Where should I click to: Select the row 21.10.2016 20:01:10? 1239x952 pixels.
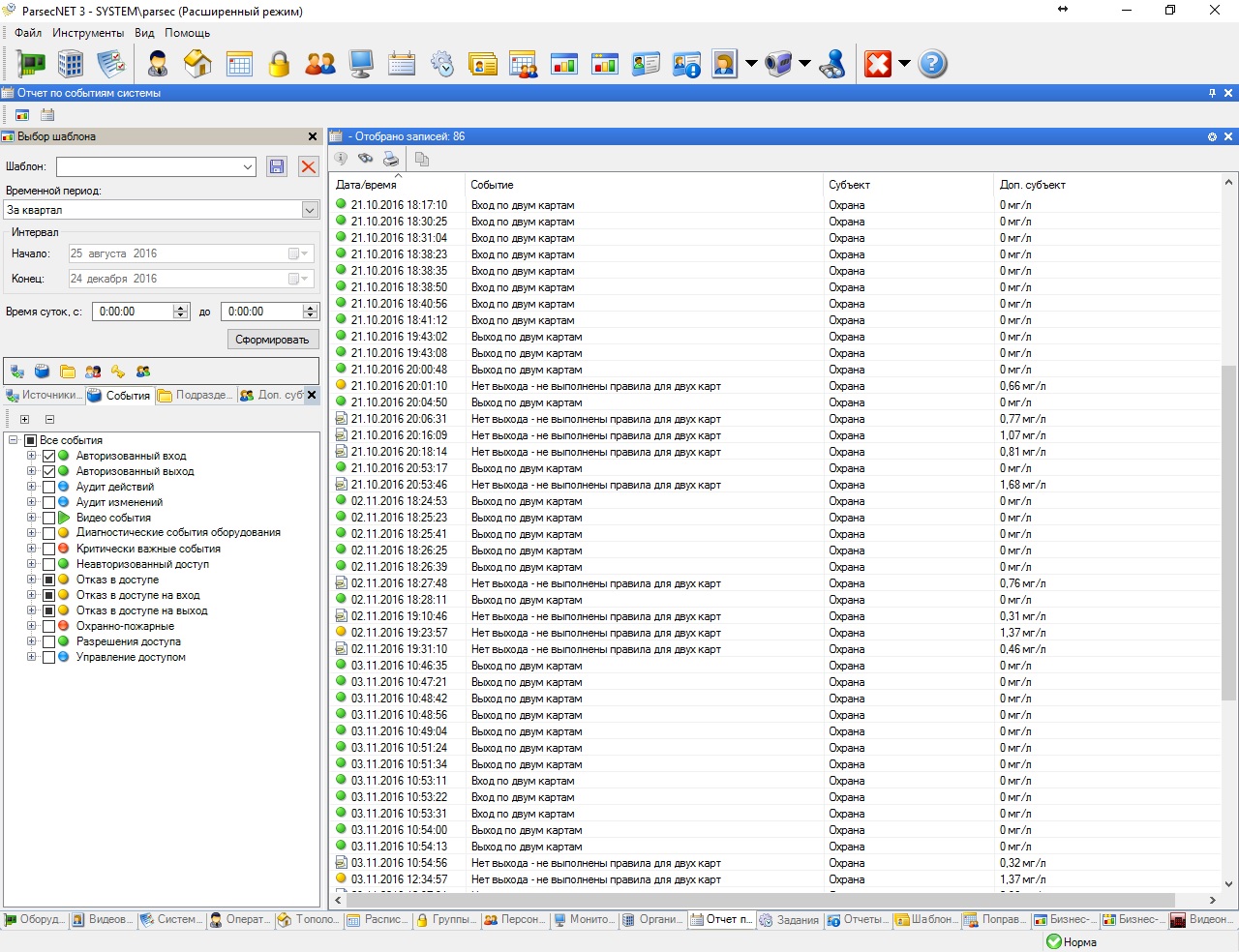774,386
